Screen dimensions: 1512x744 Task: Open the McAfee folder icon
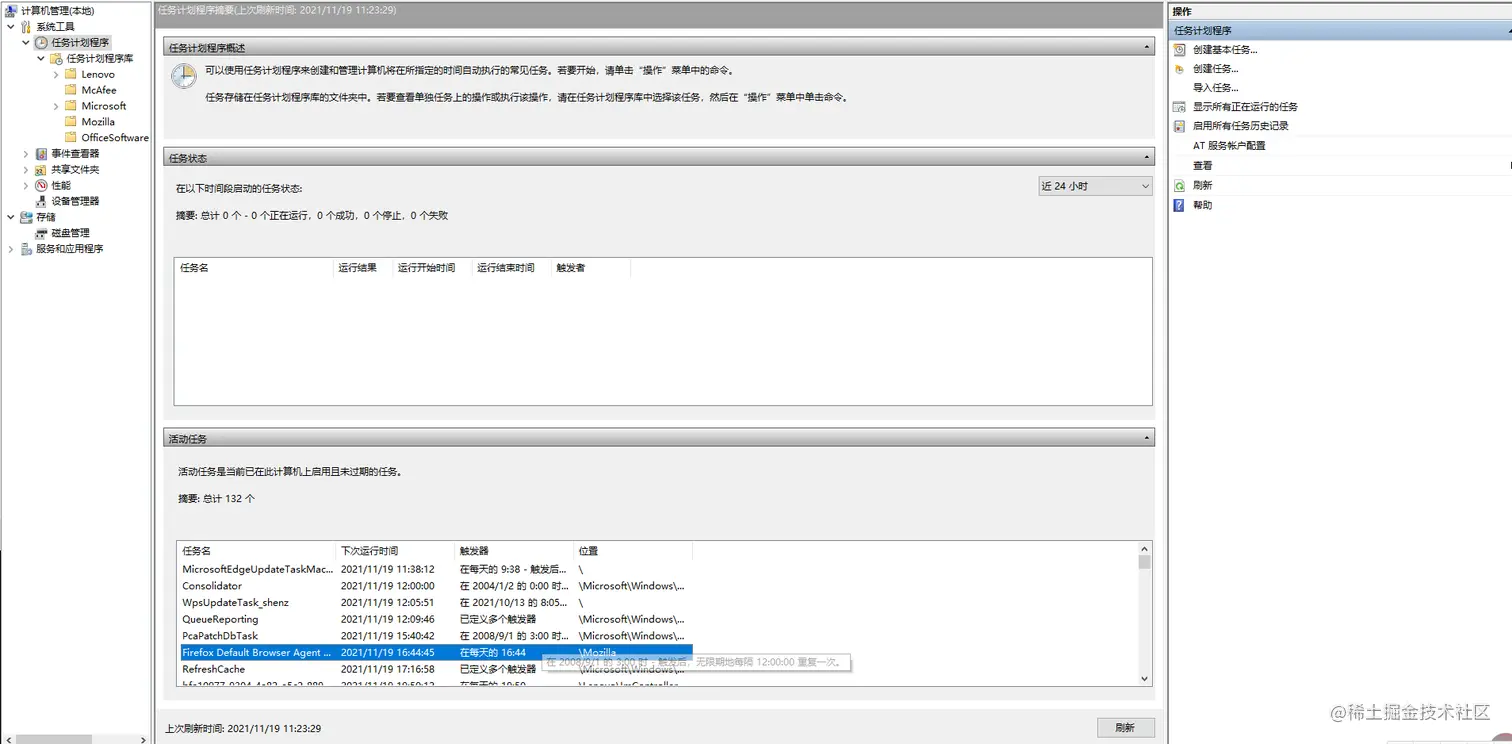71,90
